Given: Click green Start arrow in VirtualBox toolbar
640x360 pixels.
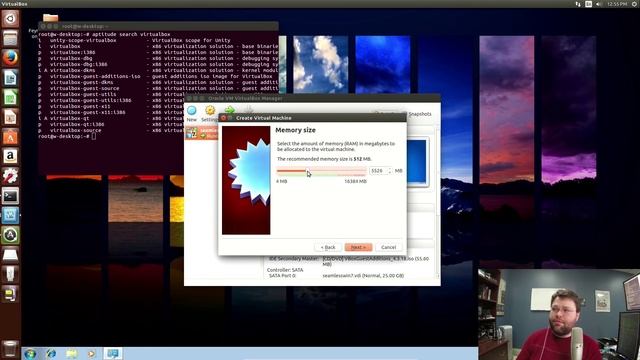Looking at the screenshot, I should pyautogui.click(x=230, y=109).
